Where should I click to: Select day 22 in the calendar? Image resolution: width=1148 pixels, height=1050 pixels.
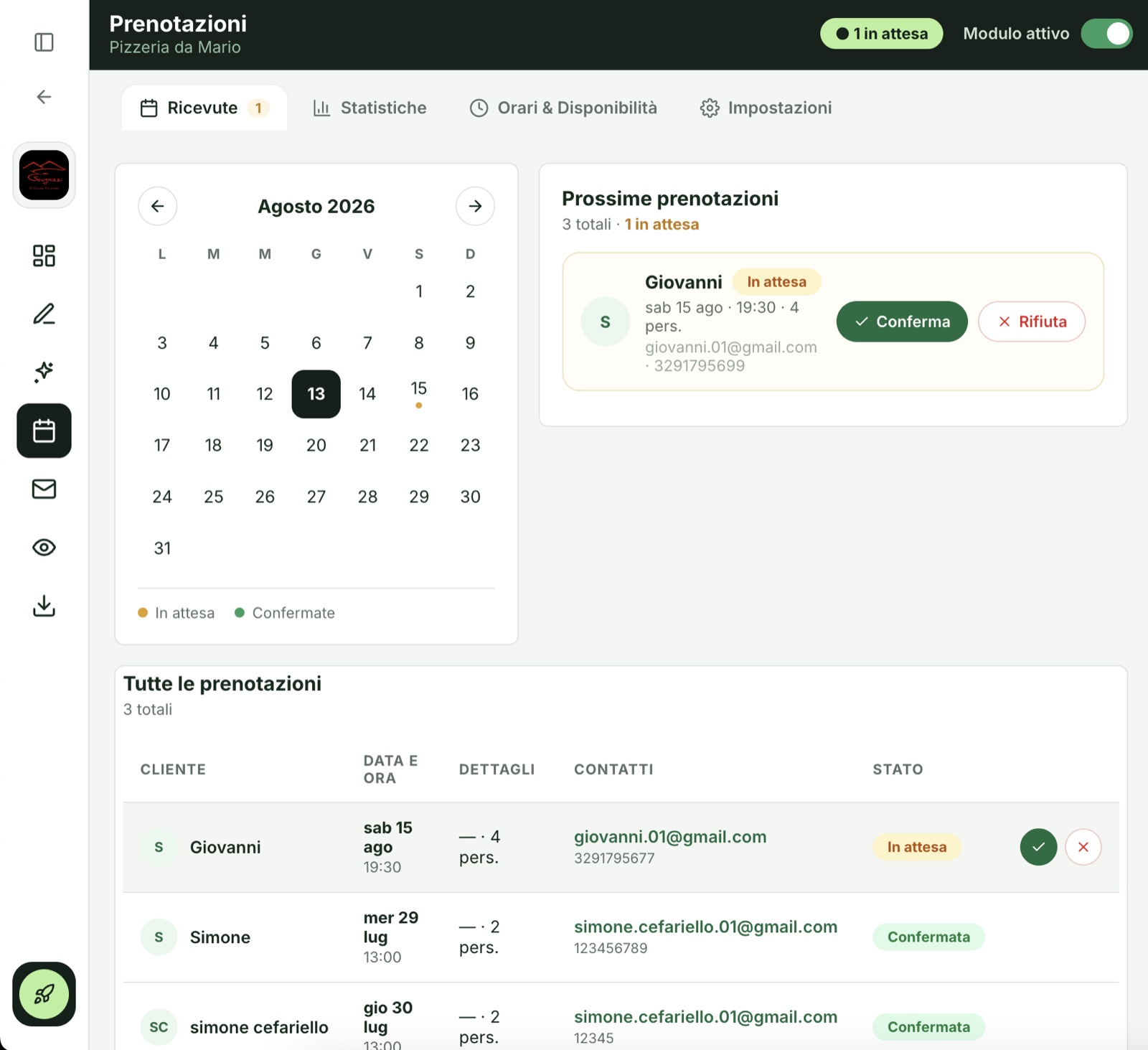point(419,445)
